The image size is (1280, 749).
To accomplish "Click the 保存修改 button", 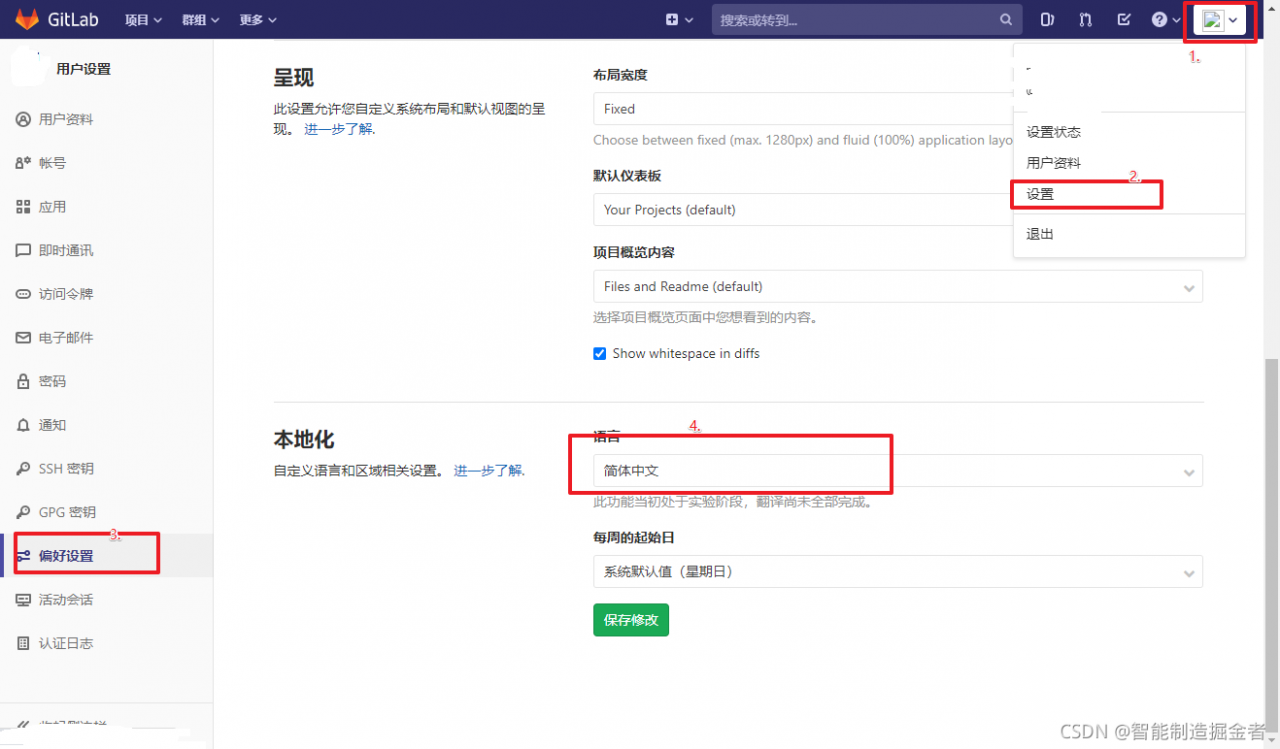I will click(x=631, y=620).
